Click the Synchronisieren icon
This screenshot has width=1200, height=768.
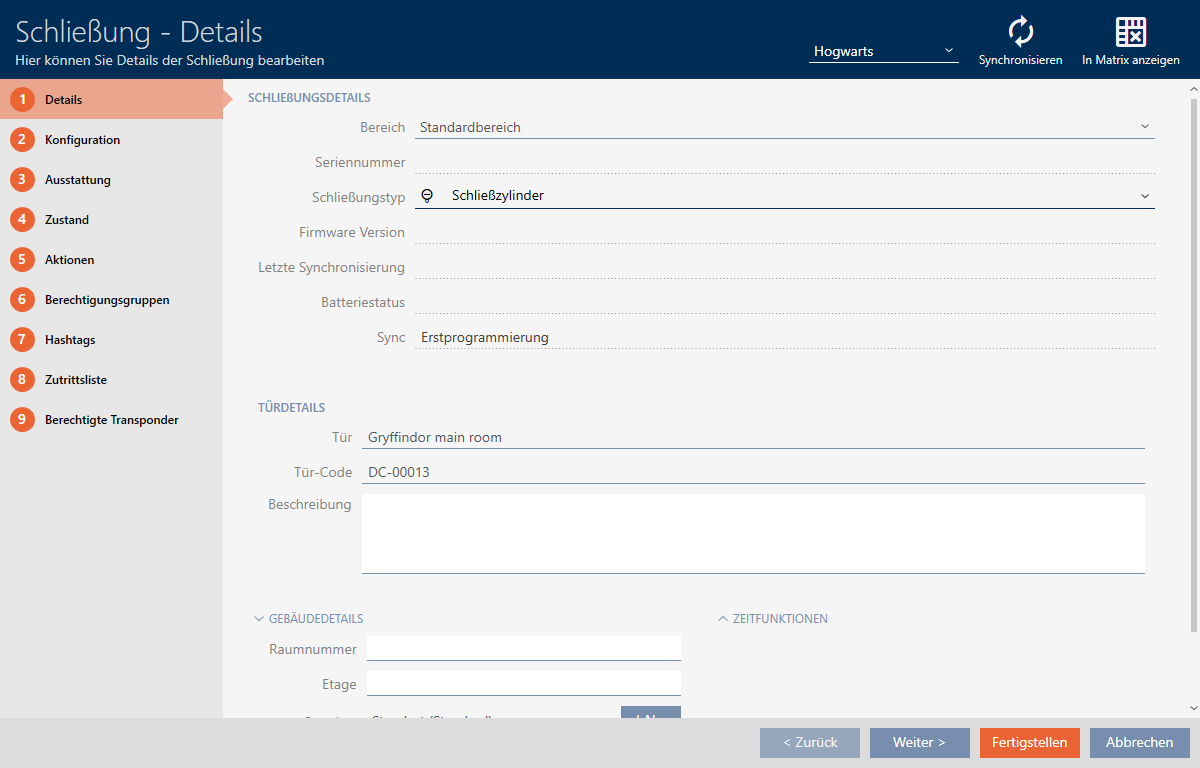(x=1020, y=32)
